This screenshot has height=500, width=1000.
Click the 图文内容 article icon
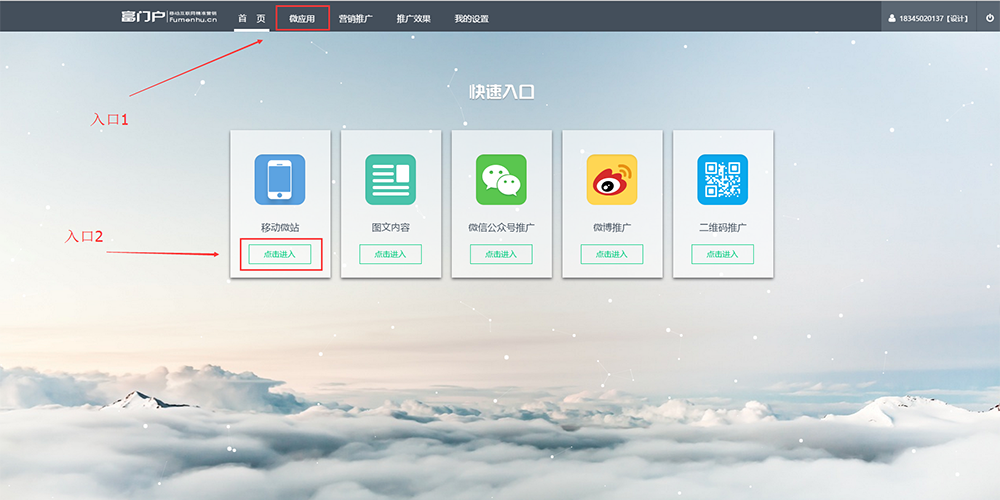click(x=390, y=179)
